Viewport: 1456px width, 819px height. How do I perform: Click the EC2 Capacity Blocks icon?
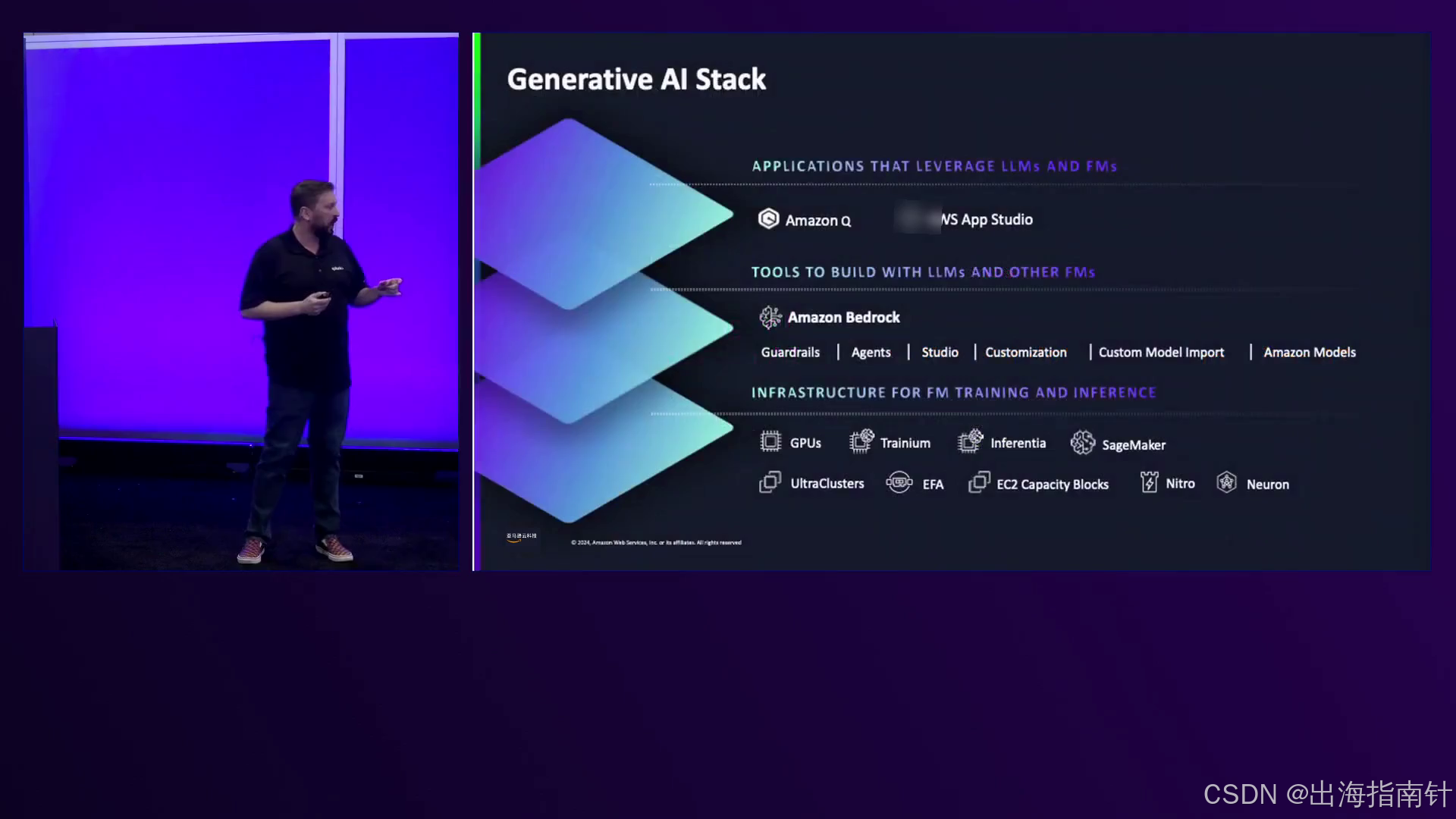(x=979, y=482)
